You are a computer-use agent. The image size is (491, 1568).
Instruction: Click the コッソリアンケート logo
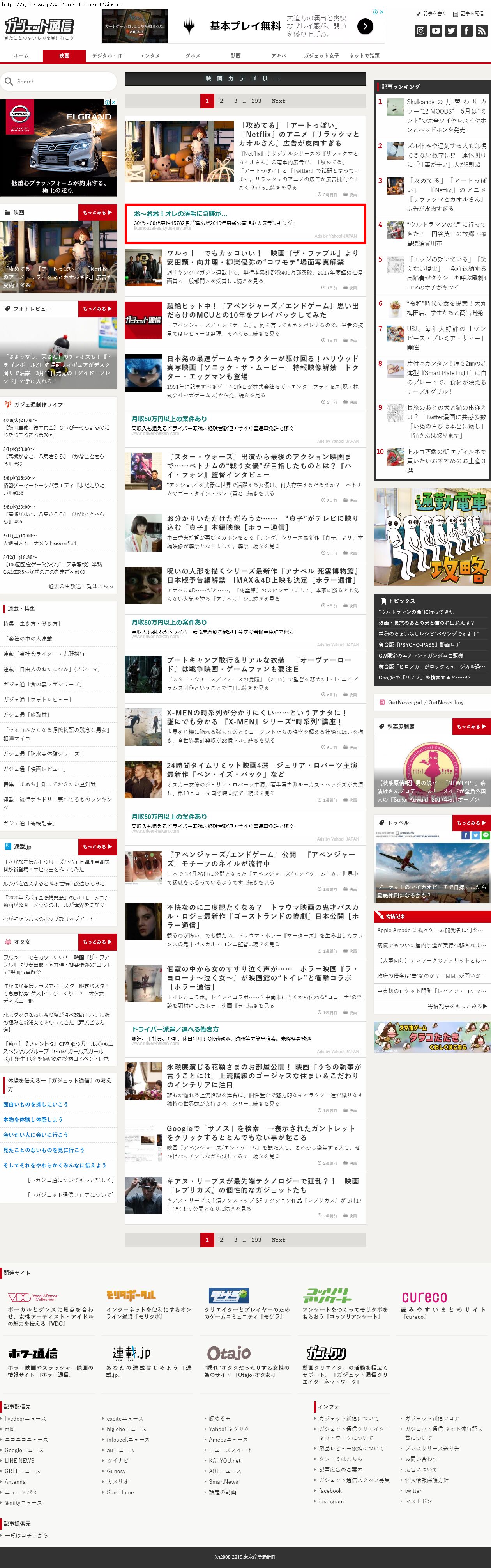327,1295
